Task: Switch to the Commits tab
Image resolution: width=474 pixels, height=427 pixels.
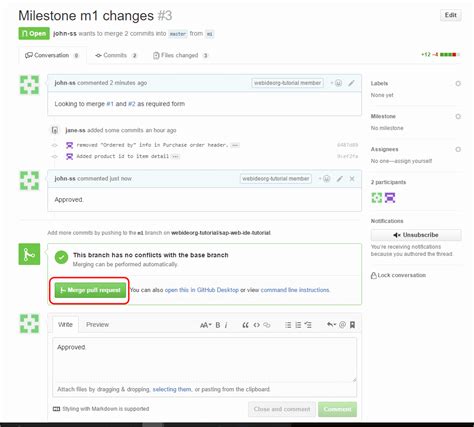Action: 116,55
